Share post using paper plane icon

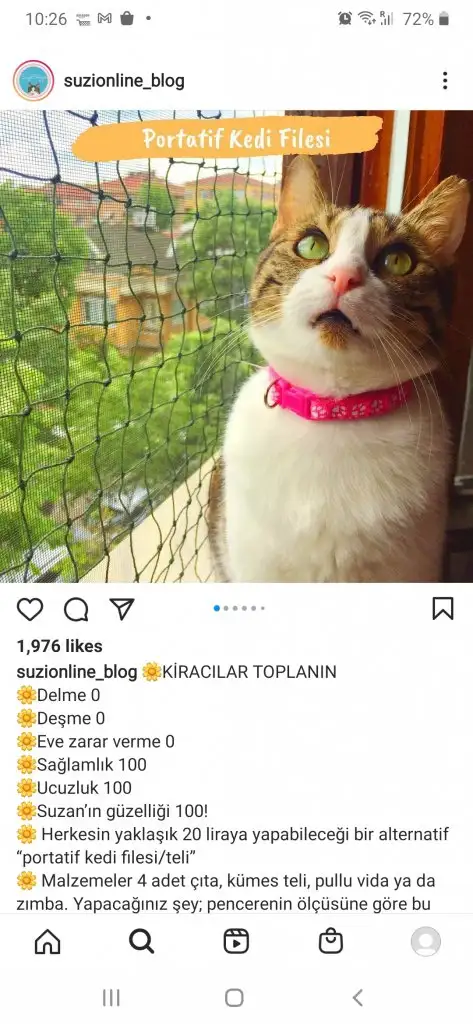(122, 608)
